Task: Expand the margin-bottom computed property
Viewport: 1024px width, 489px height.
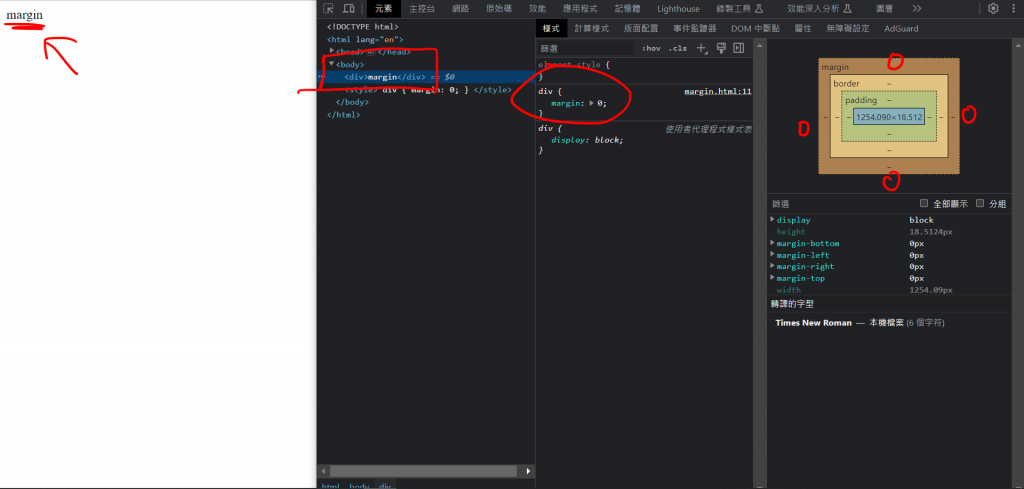Action: [773, 243]
